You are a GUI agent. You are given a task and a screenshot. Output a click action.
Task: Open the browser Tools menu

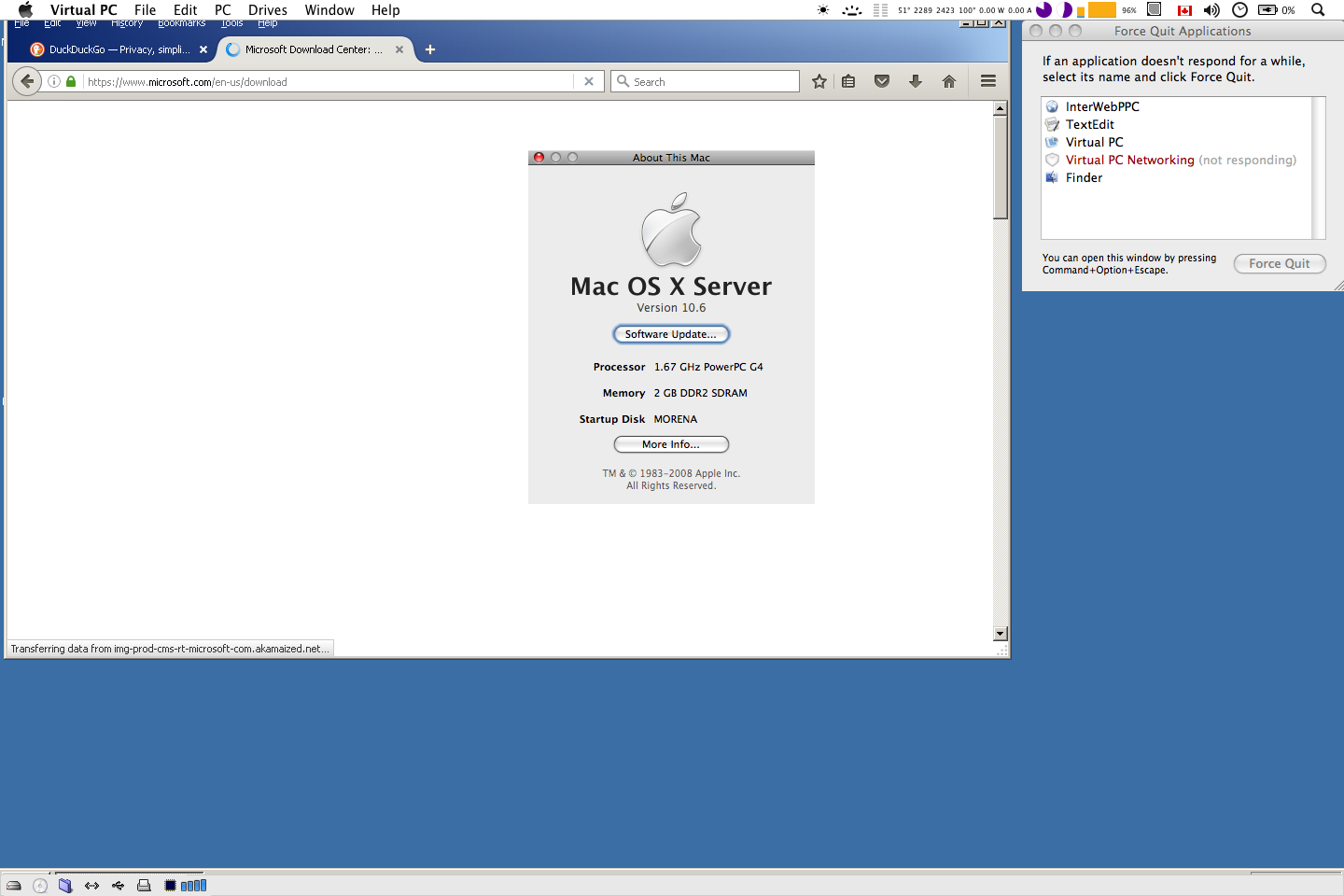point(231,23)
